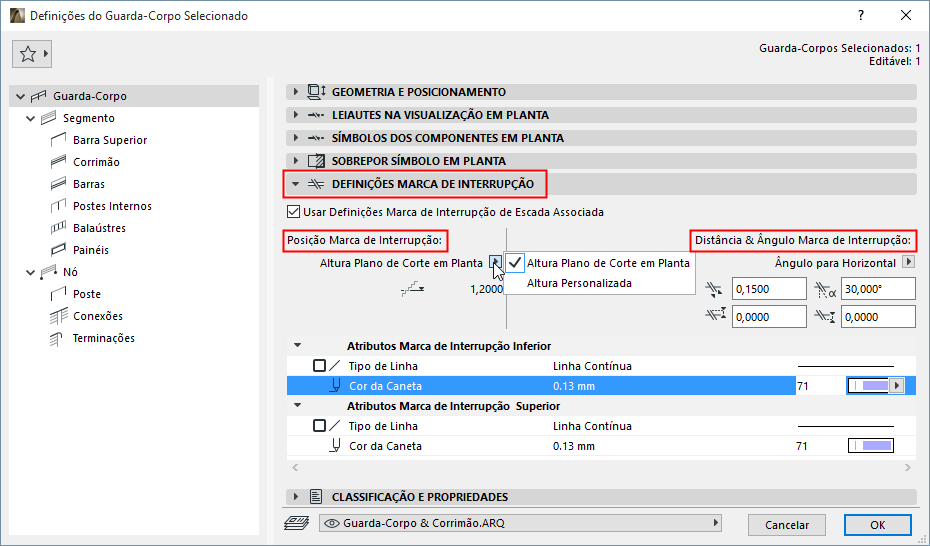The height and width of the screenshot is (546, 930).
Task: Disable Usar Definições Marca de Interrupção checkbox
Action: tap(293, 212)
